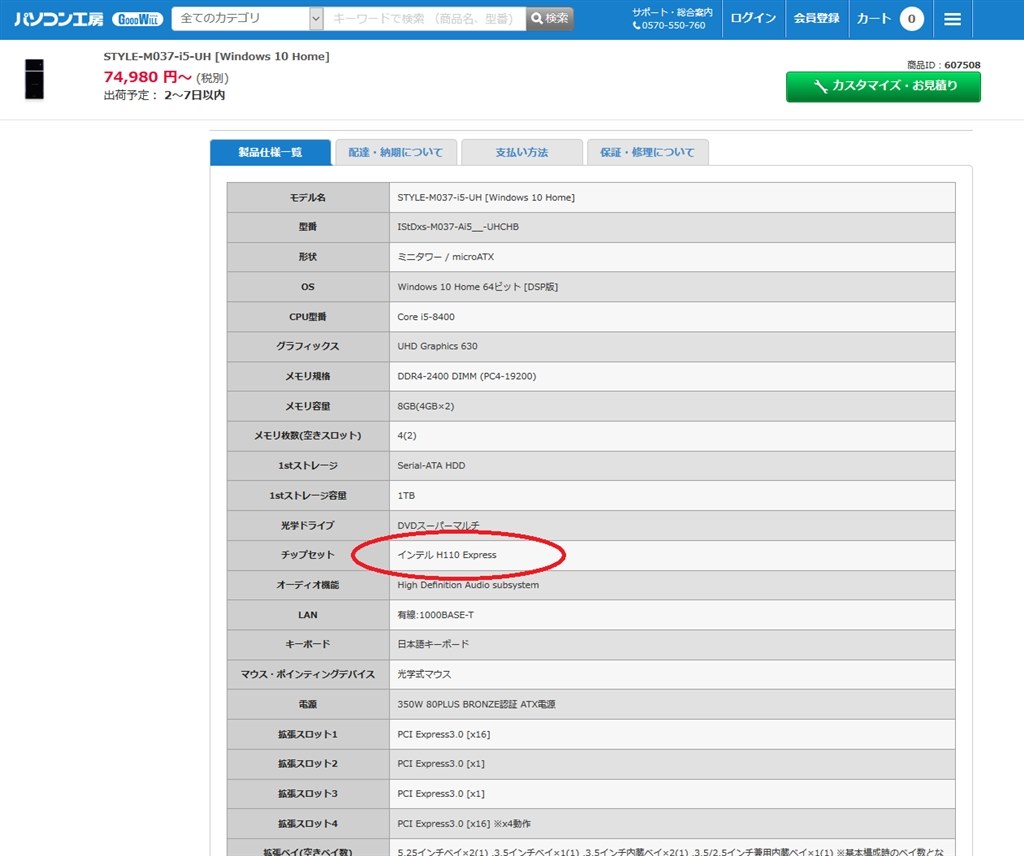
Task: Click the 350W 80PLUS BRONZE power value
Action: point(476,705)
